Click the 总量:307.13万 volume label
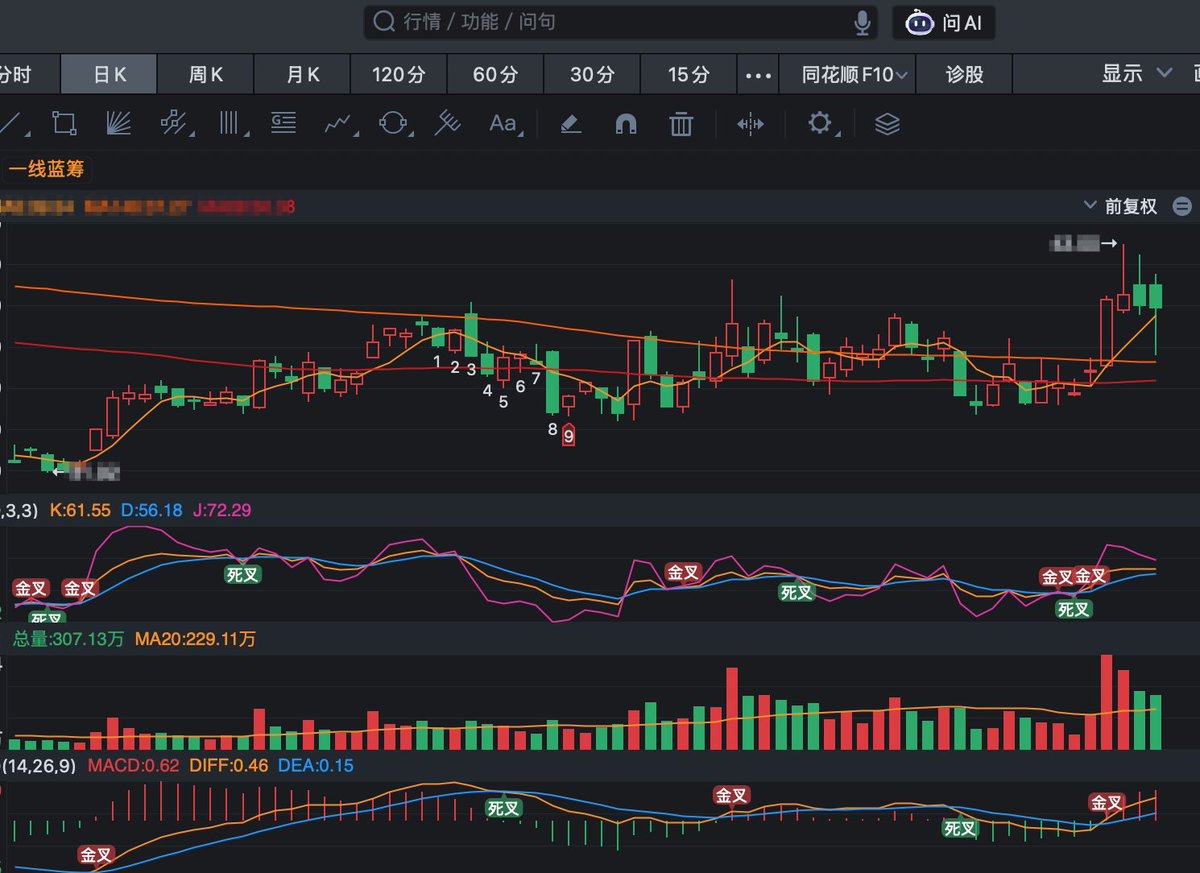The width and height of the screenshot is (1200, 873). coord(69,638)
